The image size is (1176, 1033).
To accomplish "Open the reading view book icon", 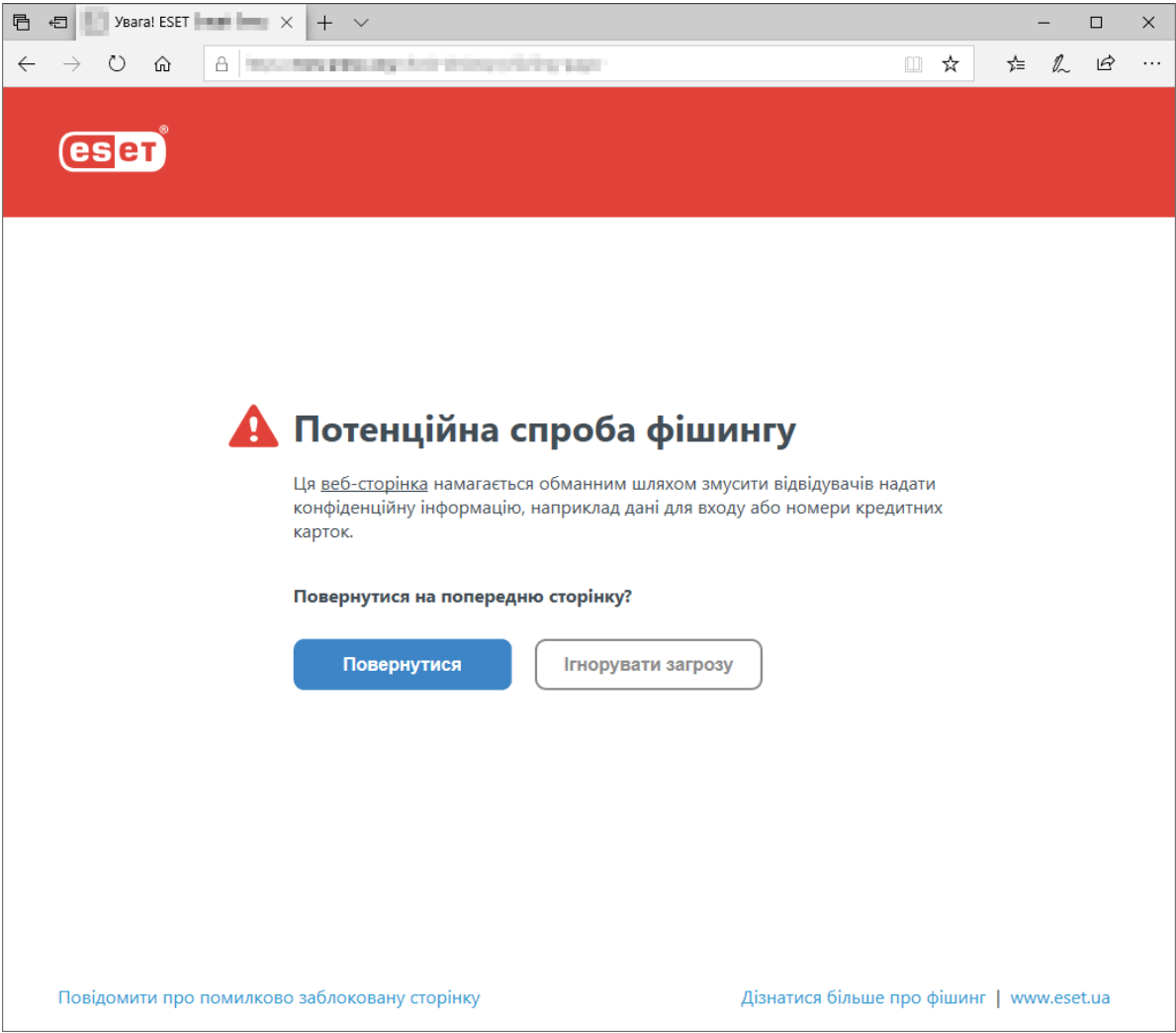I will point(913,64).
